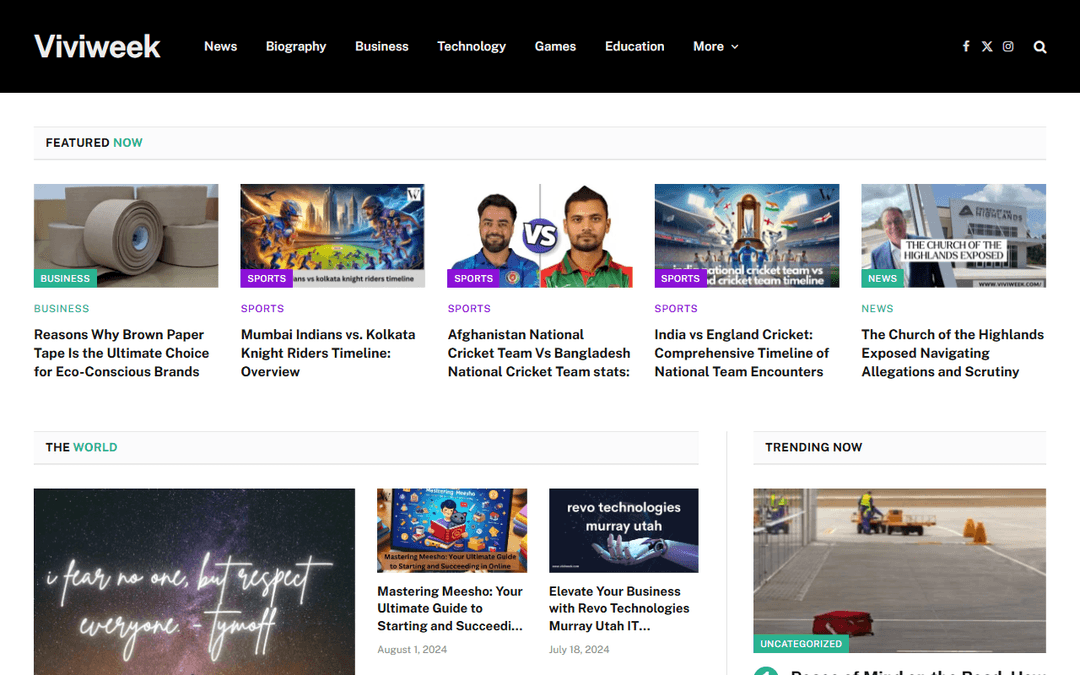1080x675 pixels.
Task: Open the Mastering Meesho thumbnail image
Action: click(452, 530)
